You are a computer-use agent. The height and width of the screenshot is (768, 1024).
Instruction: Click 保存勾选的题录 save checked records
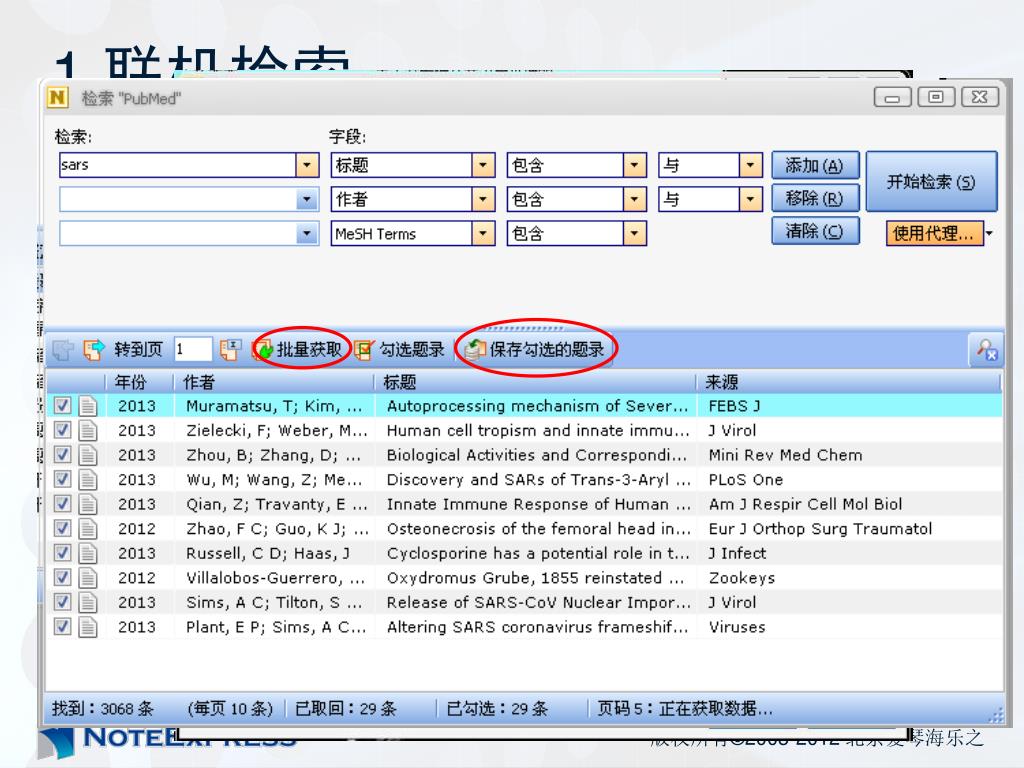click(535, 349)
